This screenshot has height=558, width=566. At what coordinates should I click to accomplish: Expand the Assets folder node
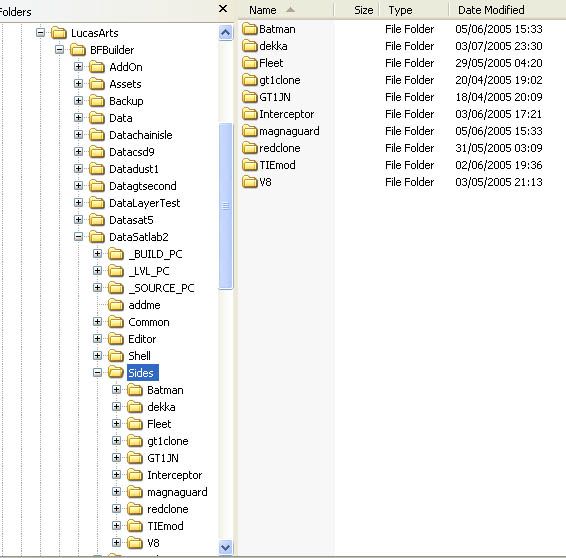(x=78, y=84)
